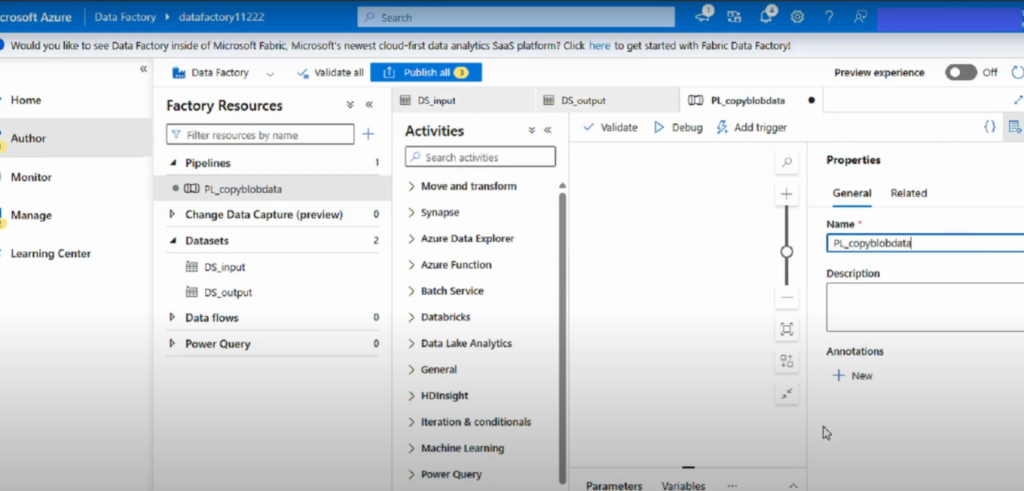This screenshot has width=1024, height=491.
Task: Toggle the Preview experience switch
Action: point(961,72)
